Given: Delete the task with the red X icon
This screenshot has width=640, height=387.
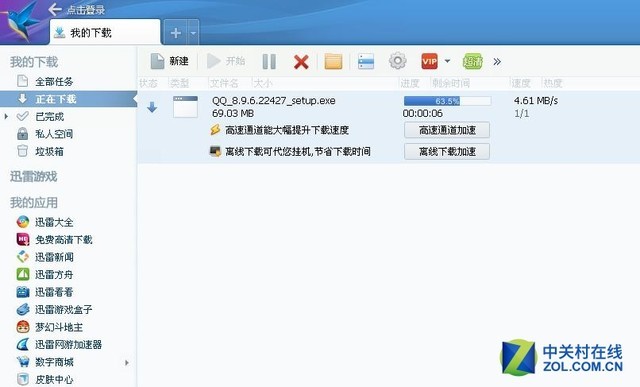Looking at the screenshot, I should point(301,62).
